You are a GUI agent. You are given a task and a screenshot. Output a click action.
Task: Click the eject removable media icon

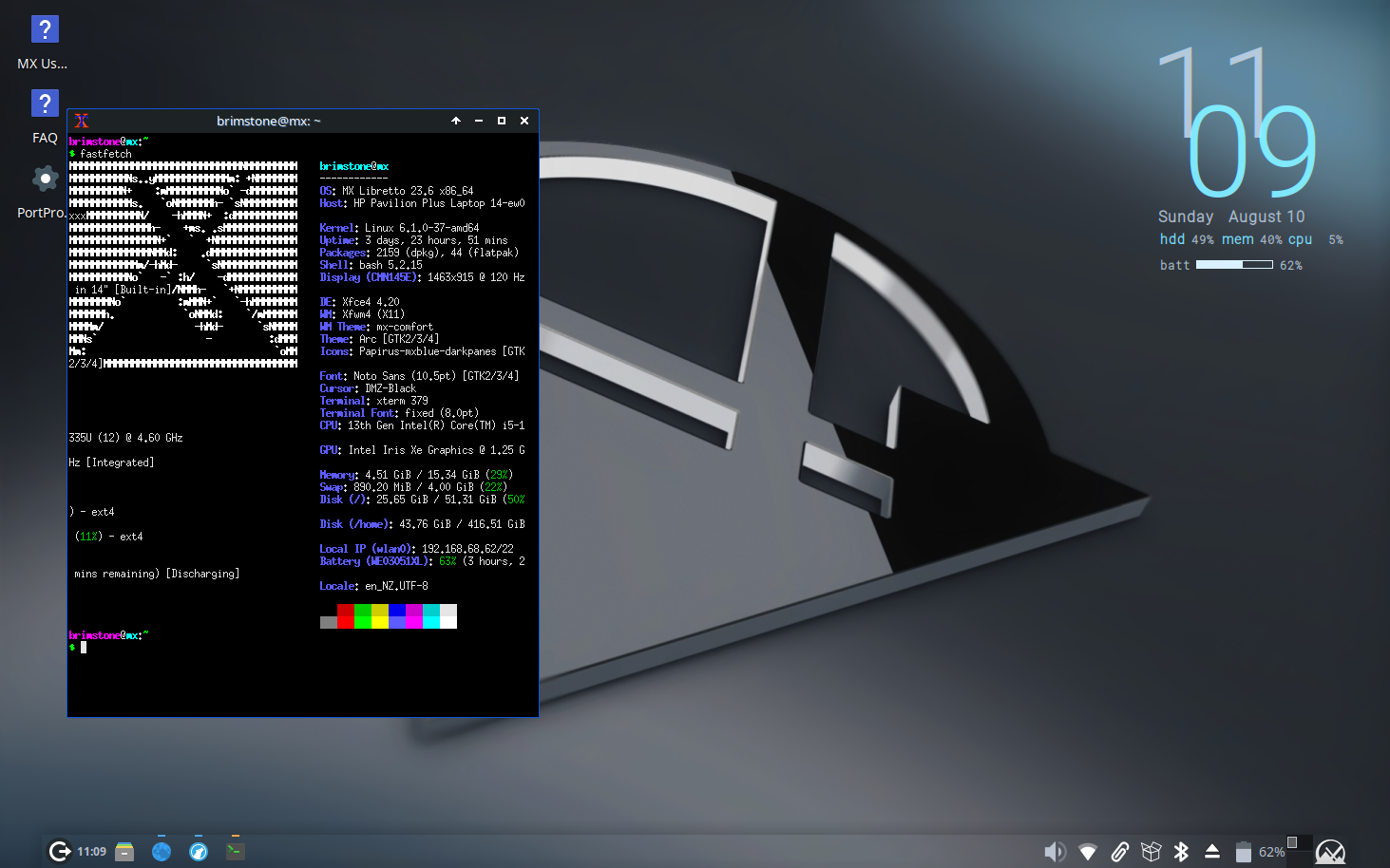coord(1212,852)
